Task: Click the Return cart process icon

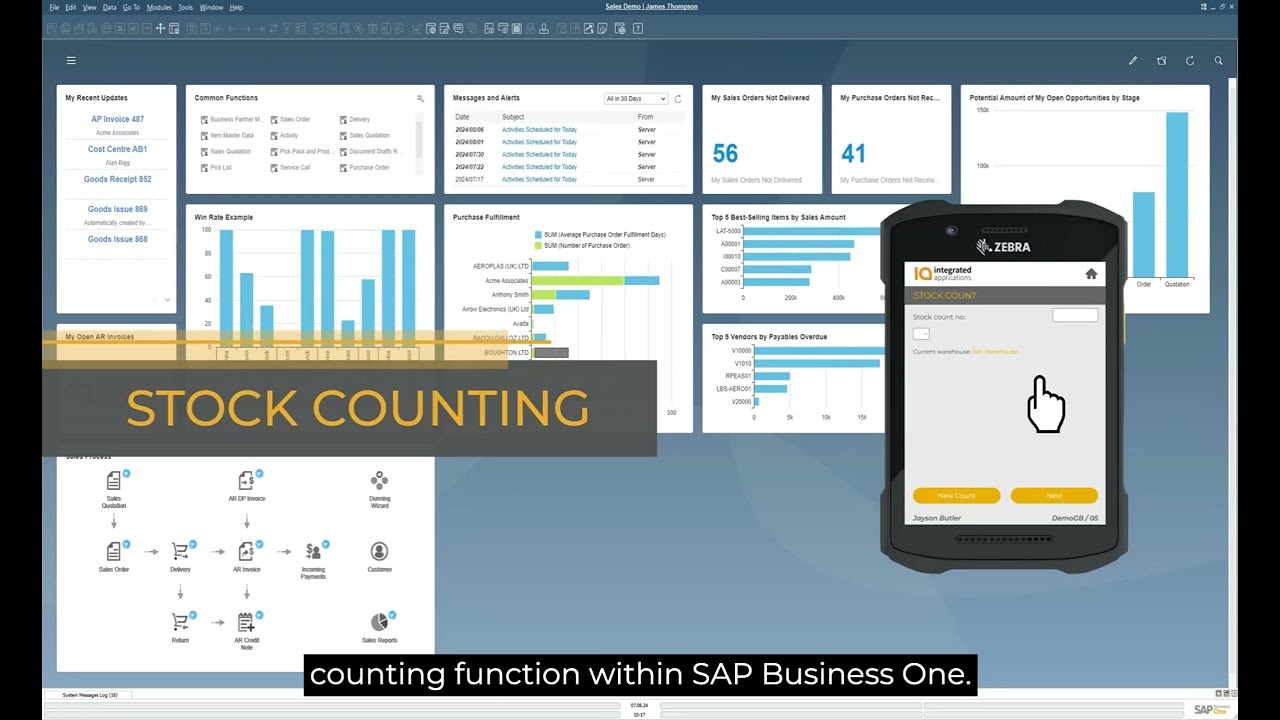Action: click(180, 622)
